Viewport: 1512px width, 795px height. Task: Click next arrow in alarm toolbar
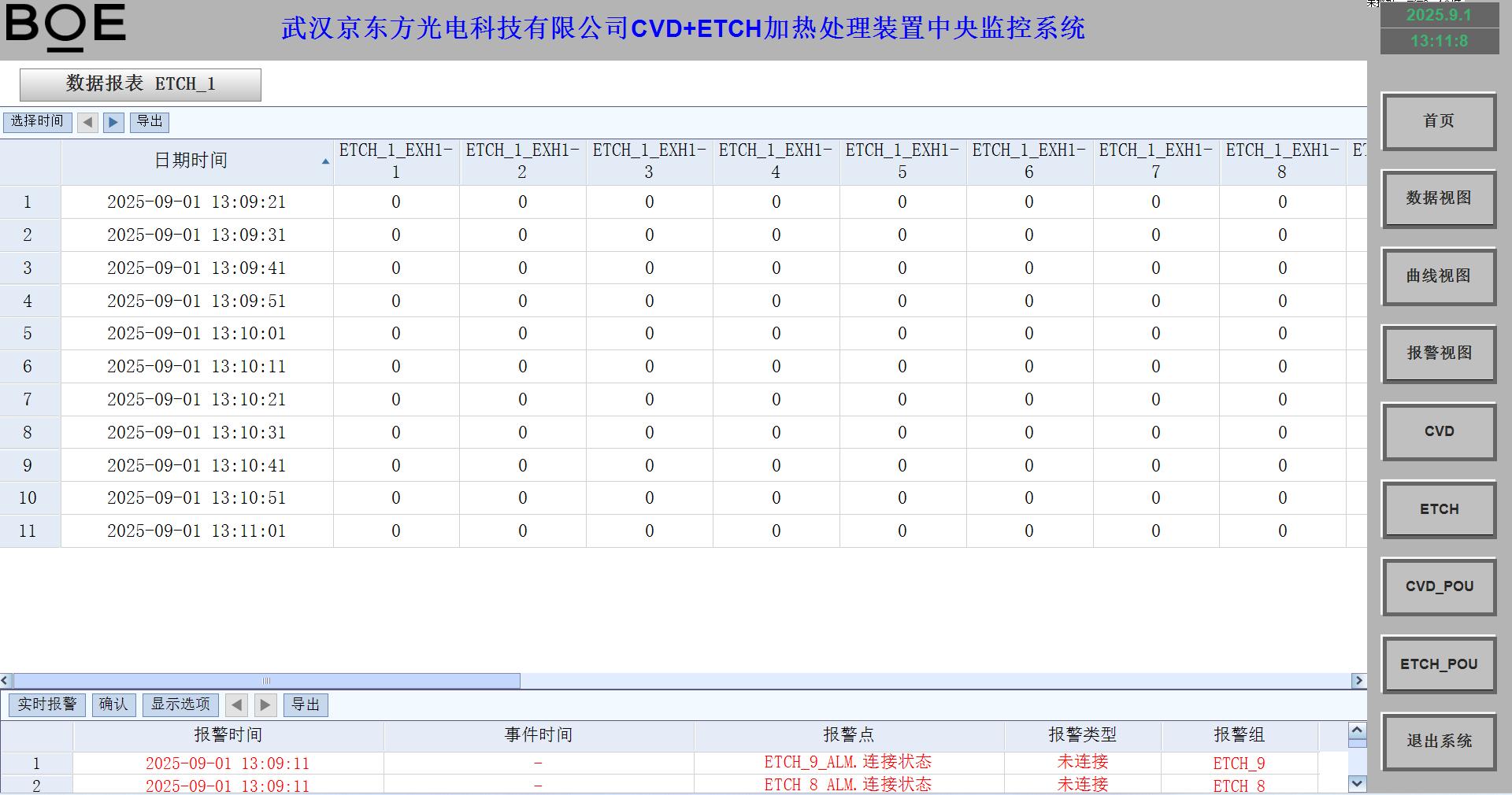click(x=265, y=704)
